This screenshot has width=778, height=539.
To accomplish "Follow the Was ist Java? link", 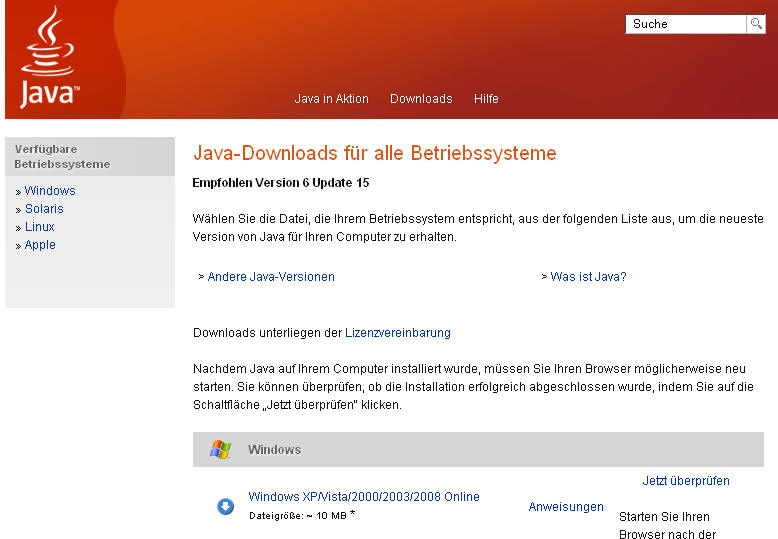I will 588,277.
